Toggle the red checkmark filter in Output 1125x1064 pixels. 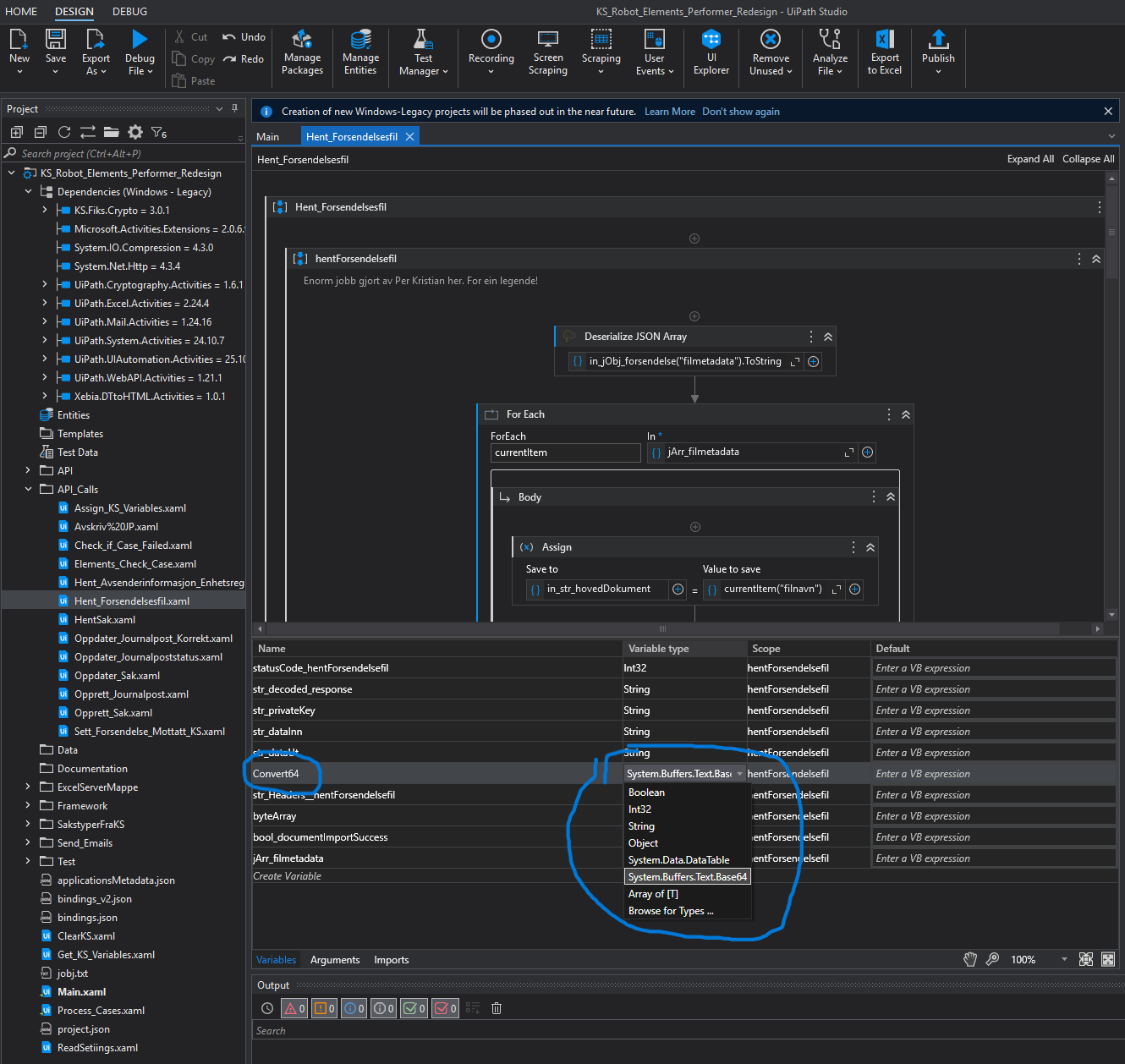point(445,1008)
